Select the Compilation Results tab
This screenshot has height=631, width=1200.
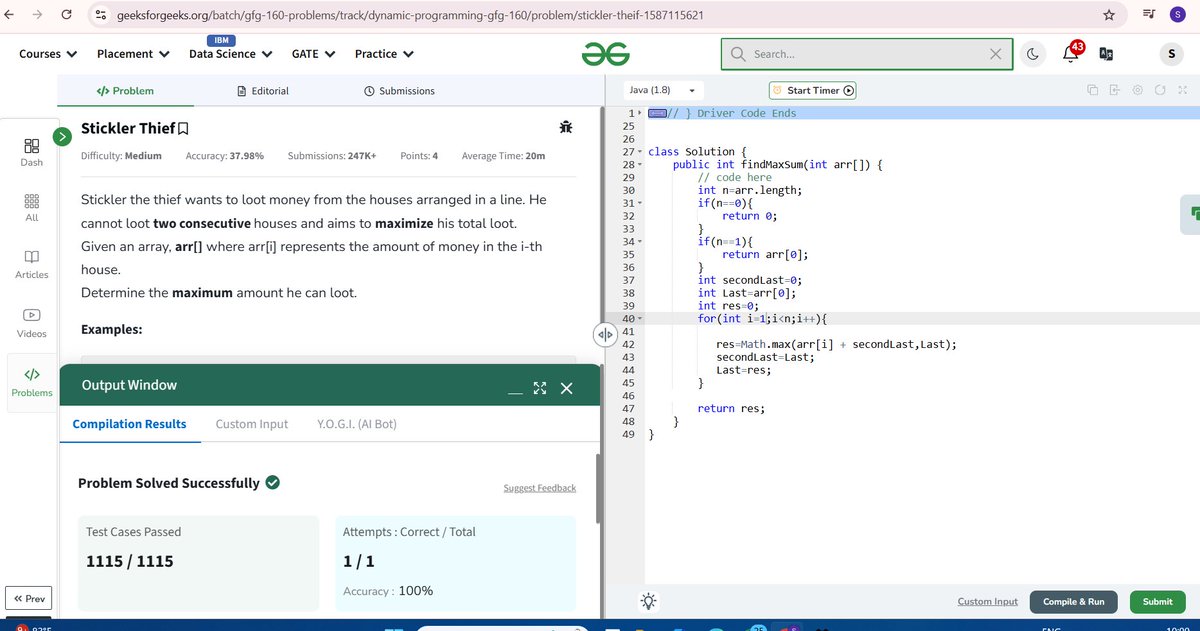pos(129,424)
